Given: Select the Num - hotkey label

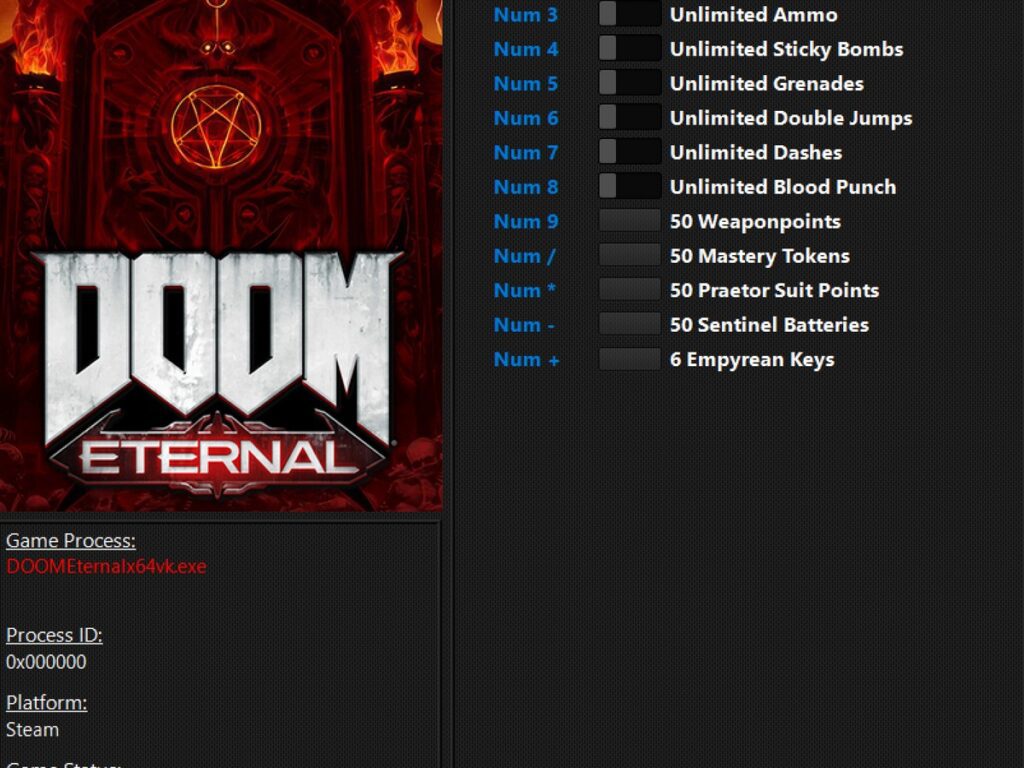Looking at the screenshot, I should [x=524, y=325].
